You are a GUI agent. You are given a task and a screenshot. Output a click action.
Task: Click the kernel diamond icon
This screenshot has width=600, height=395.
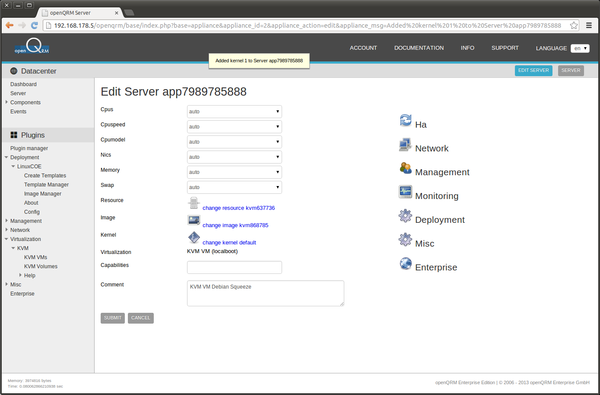[194, 237]
